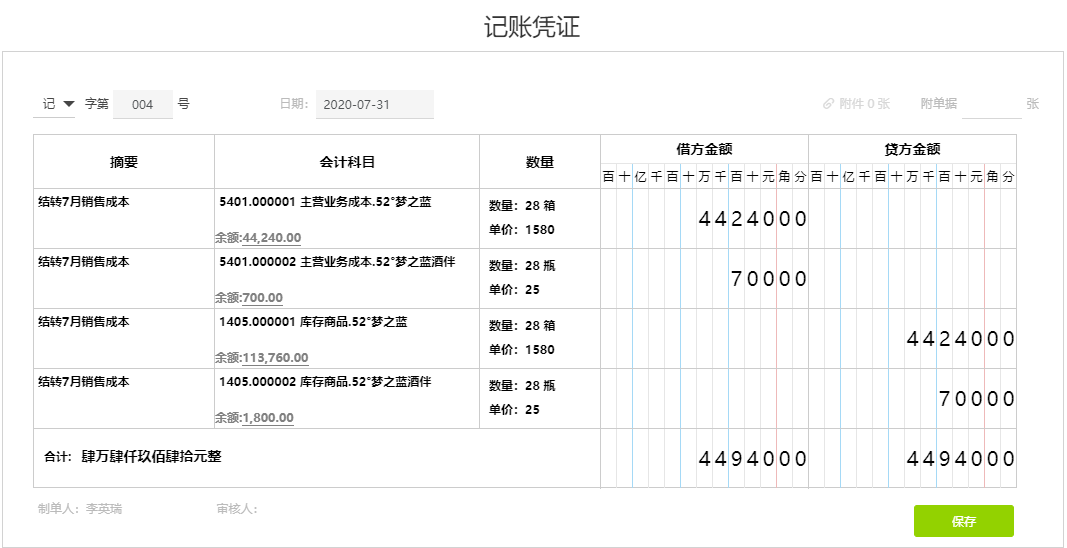Open balance link 1,800.00

tap(268, 417)
